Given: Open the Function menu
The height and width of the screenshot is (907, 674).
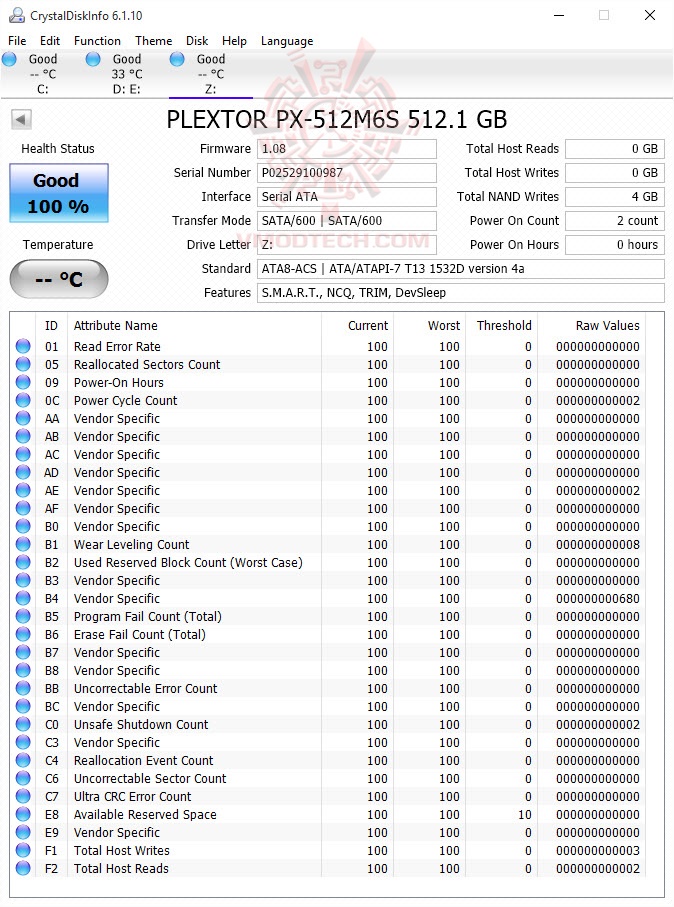Looking at the screenshot, I should coord(97,41).
